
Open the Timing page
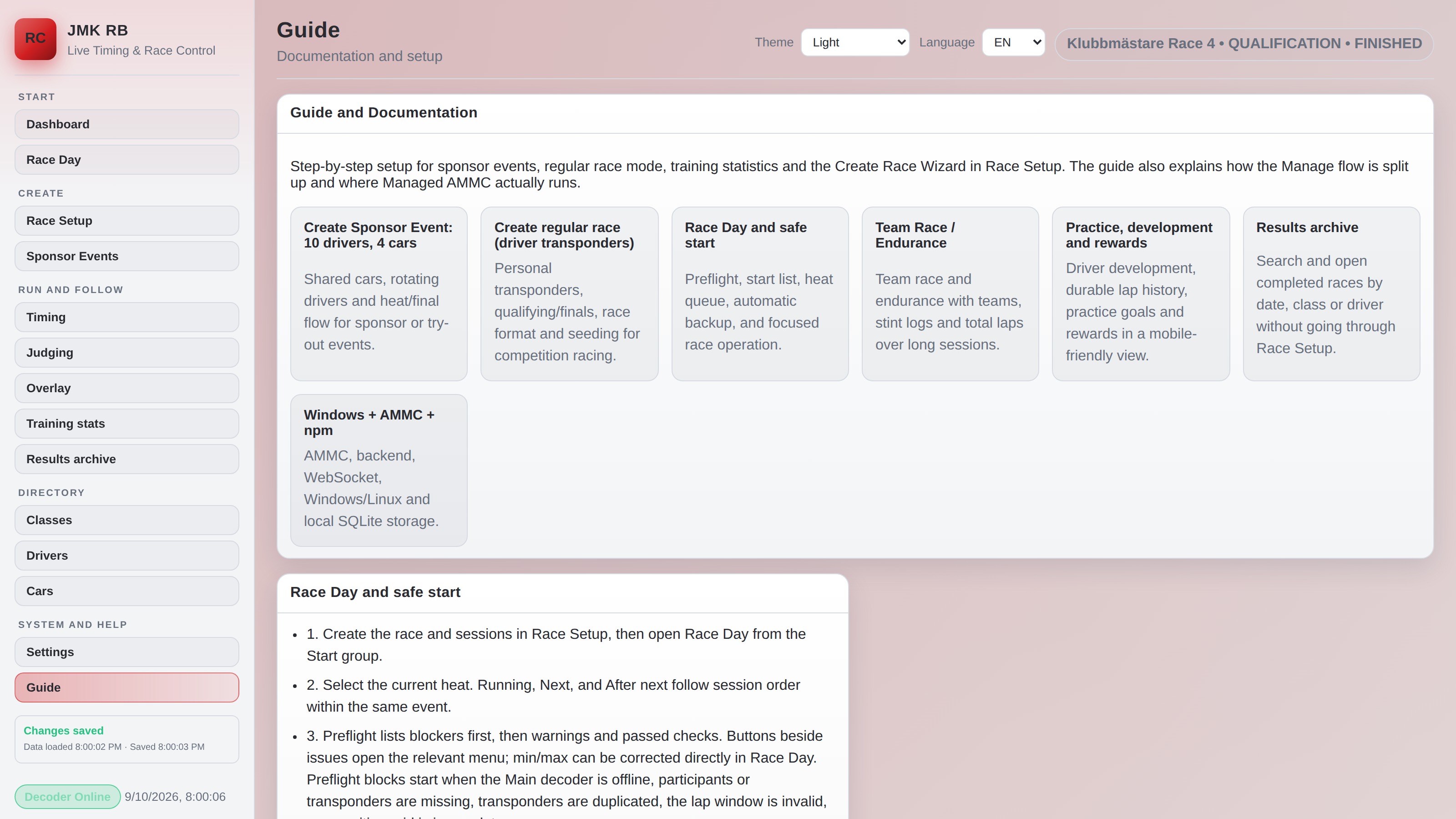pos(126,318)
